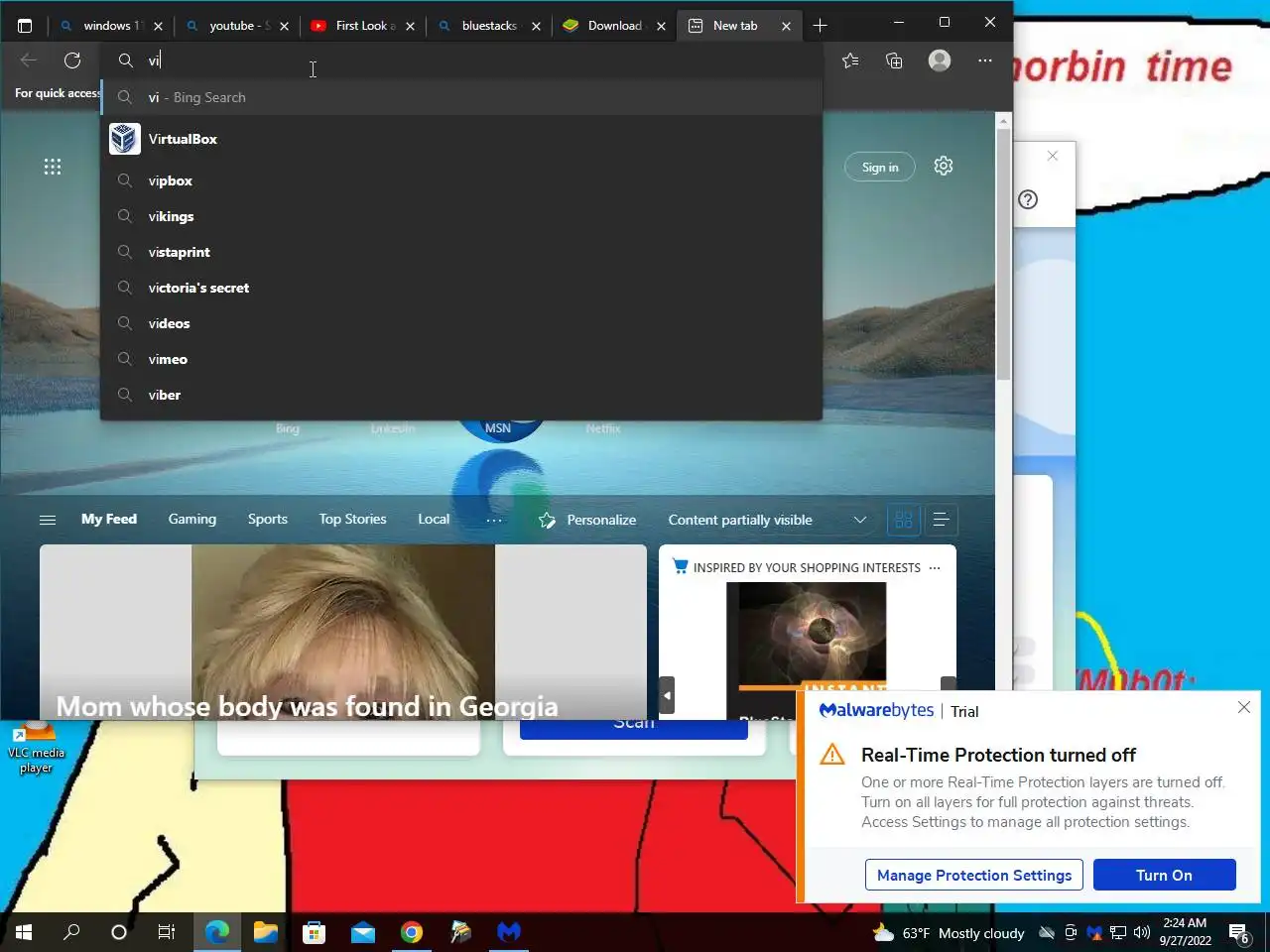Click the address bar input
The image size is (1270, 952).
[461, 60]
